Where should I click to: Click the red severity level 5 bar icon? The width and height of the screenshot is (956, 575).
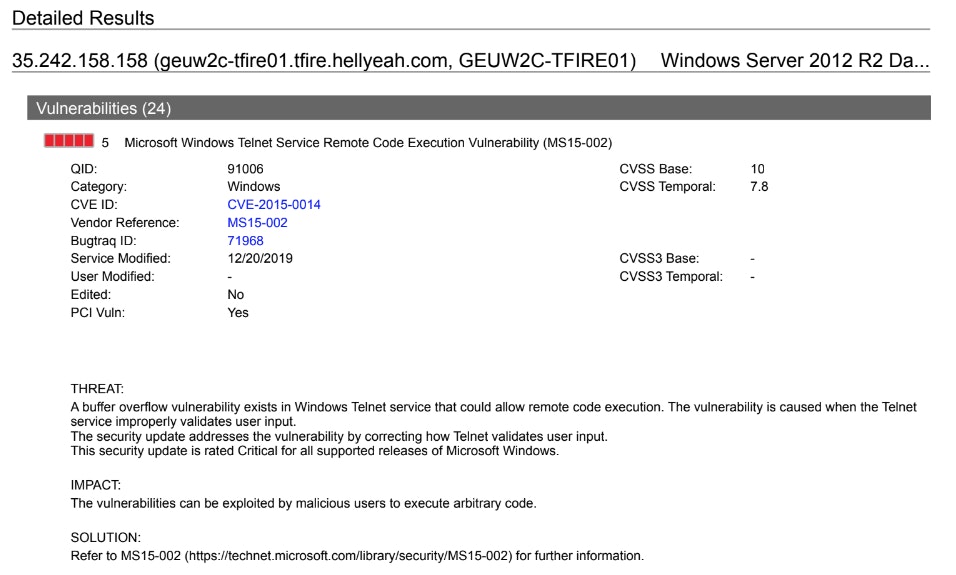(x=69, y=141)
